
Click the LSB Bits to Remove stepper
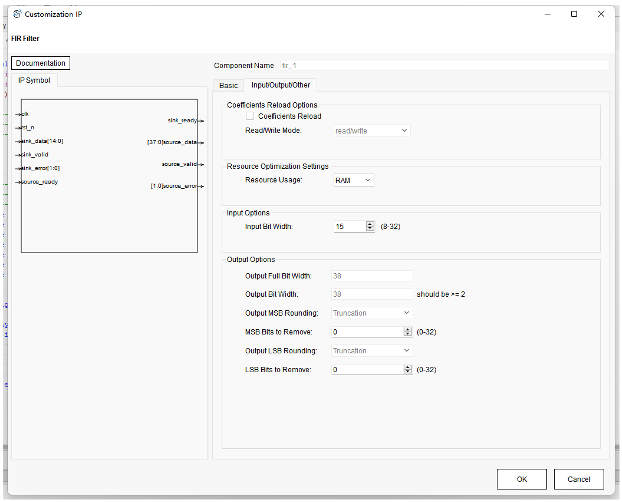pos(407,370)
